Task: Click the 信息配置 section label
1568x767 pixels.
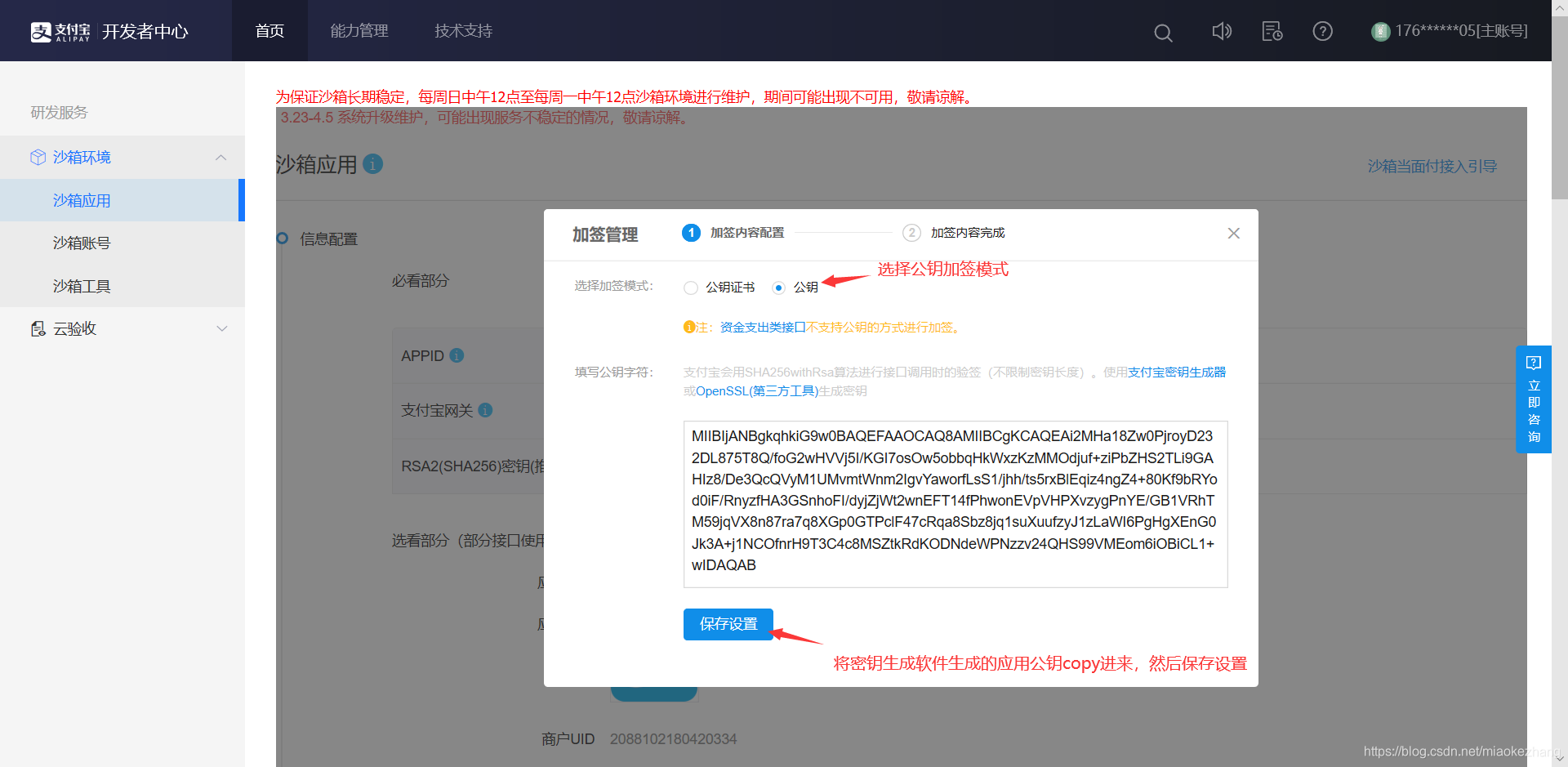Action: (x=329, y=239)
